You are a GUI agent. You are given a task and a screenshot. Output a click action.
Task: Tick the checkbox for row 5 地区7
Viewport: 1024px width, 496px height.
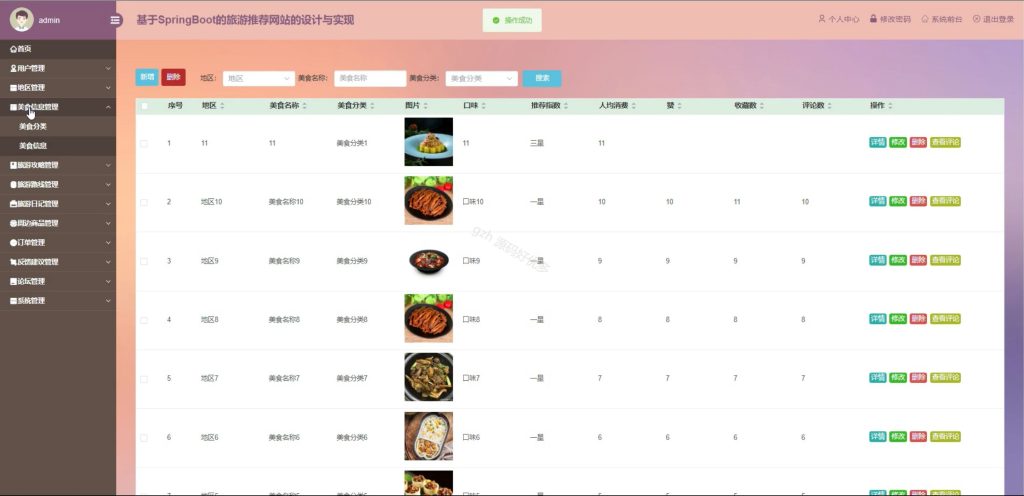[x=144, y=379]
